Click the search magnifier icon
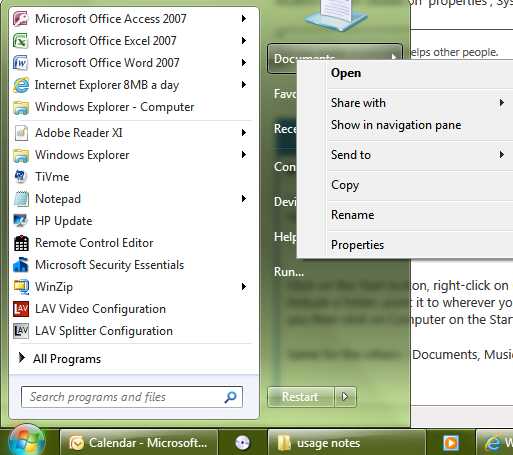Screen dimensions: 513x455 231,397
